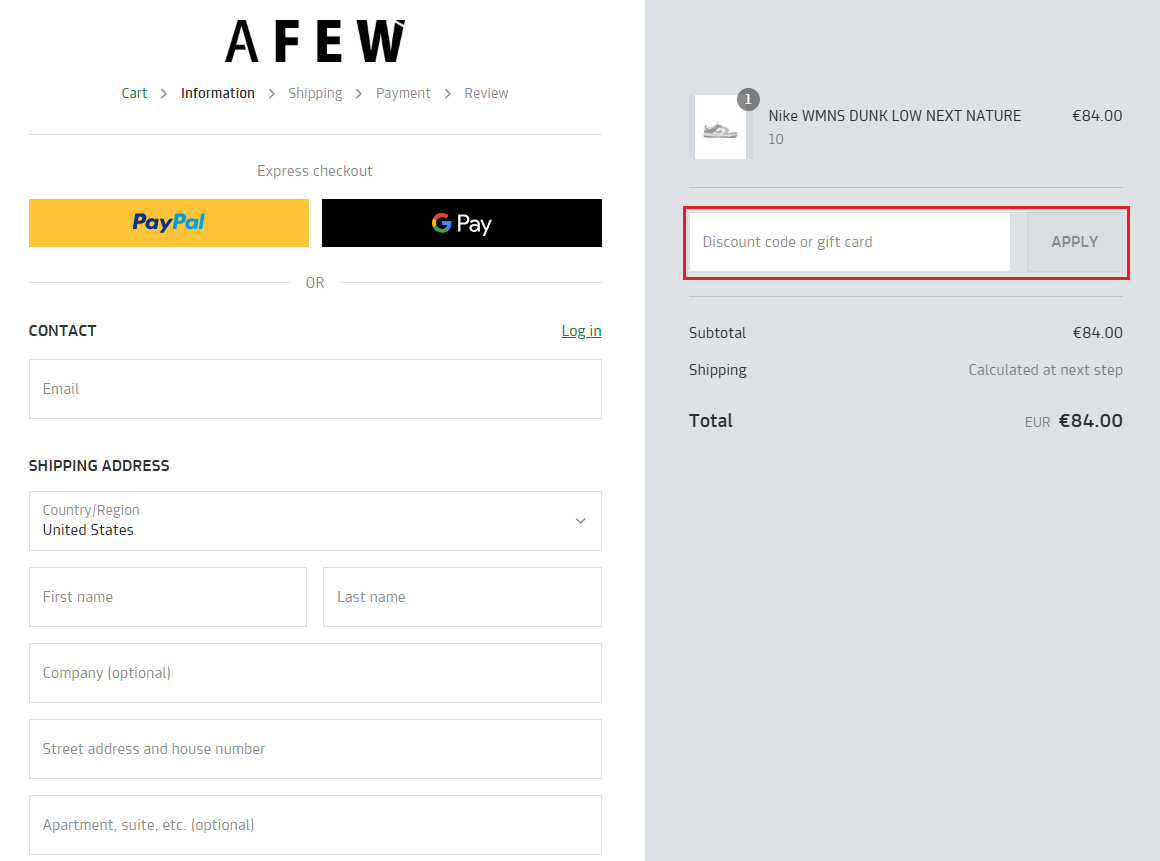Viewport: 1160px width, 861px height.
Task: Select the Payment breadcrumb step
Action: (x=403, y=93)
